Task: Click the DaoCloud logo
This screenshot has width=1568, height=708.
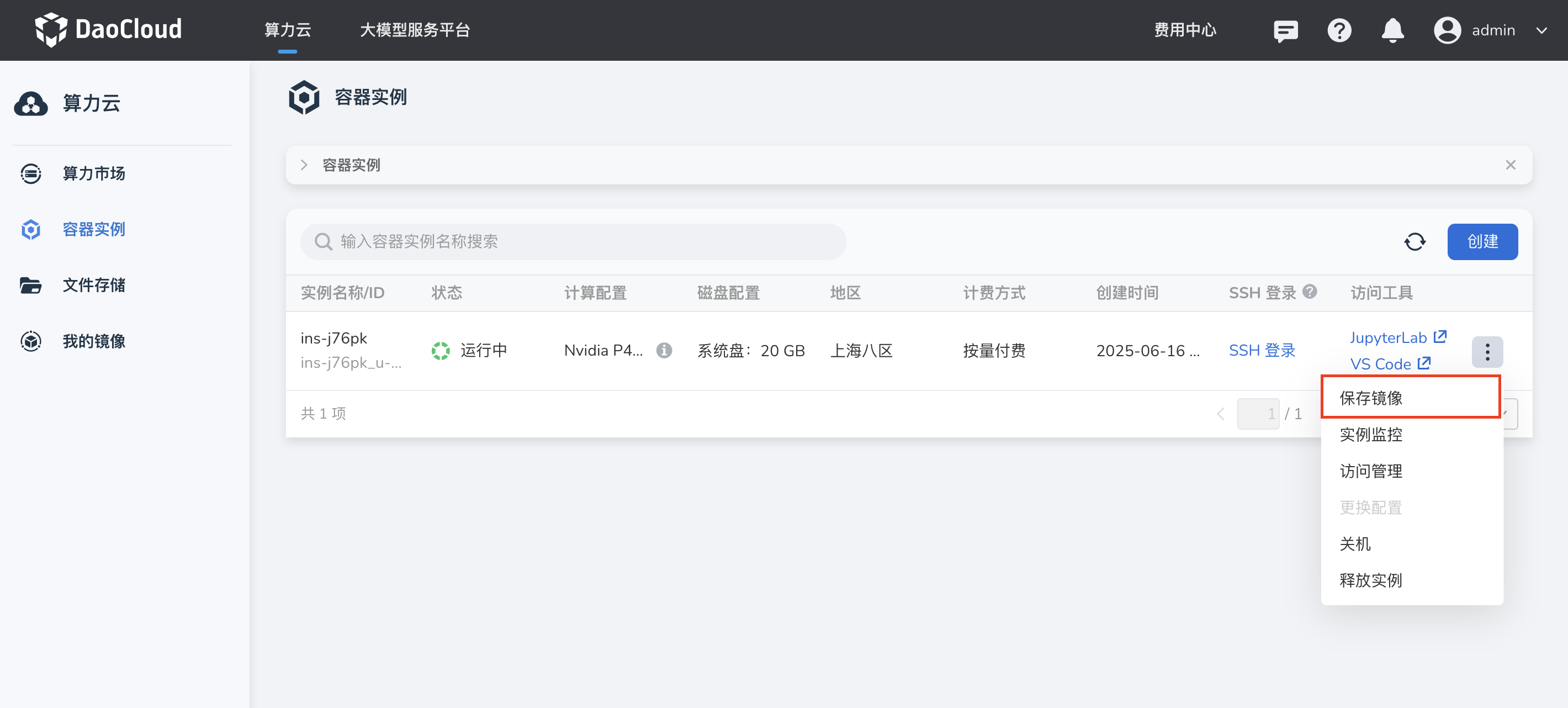Action: tap(108, 29)
